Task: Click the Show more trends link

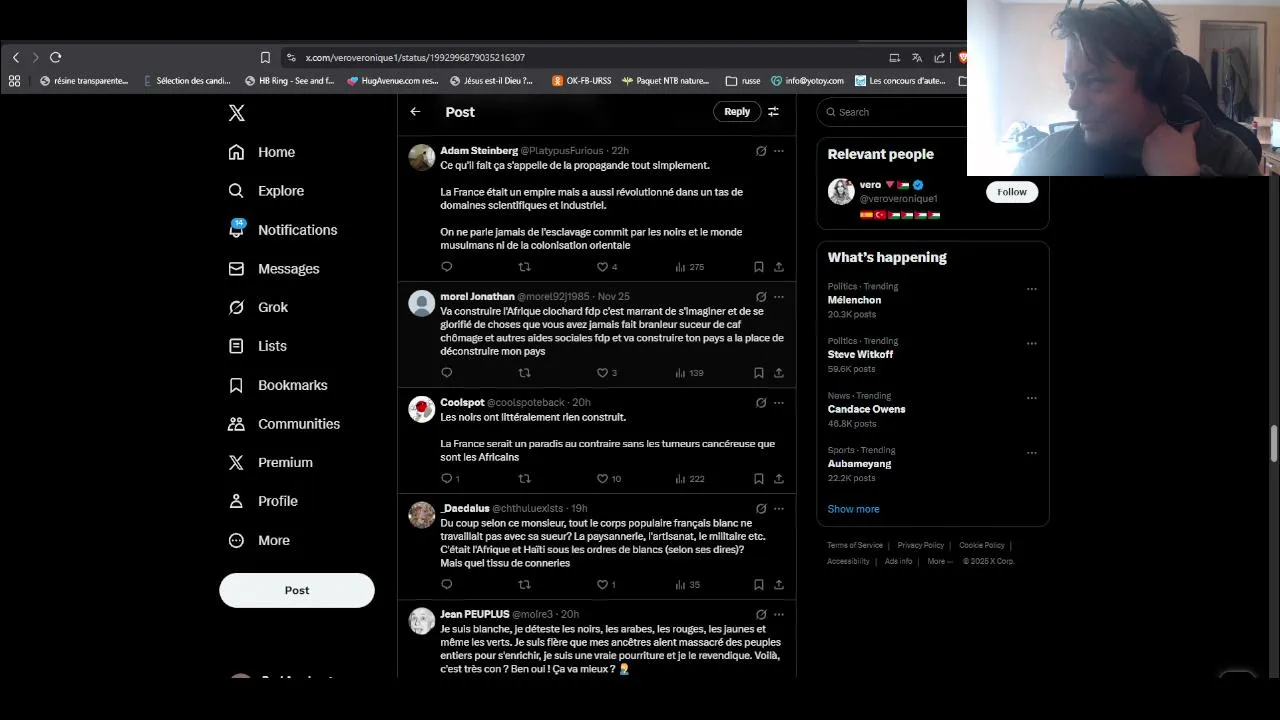Action: [853, 509]
